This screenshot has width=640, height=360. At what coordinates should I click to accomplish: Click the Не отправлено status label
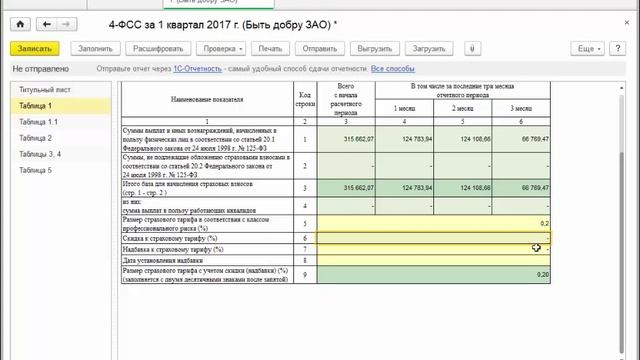tap(40, 69)
